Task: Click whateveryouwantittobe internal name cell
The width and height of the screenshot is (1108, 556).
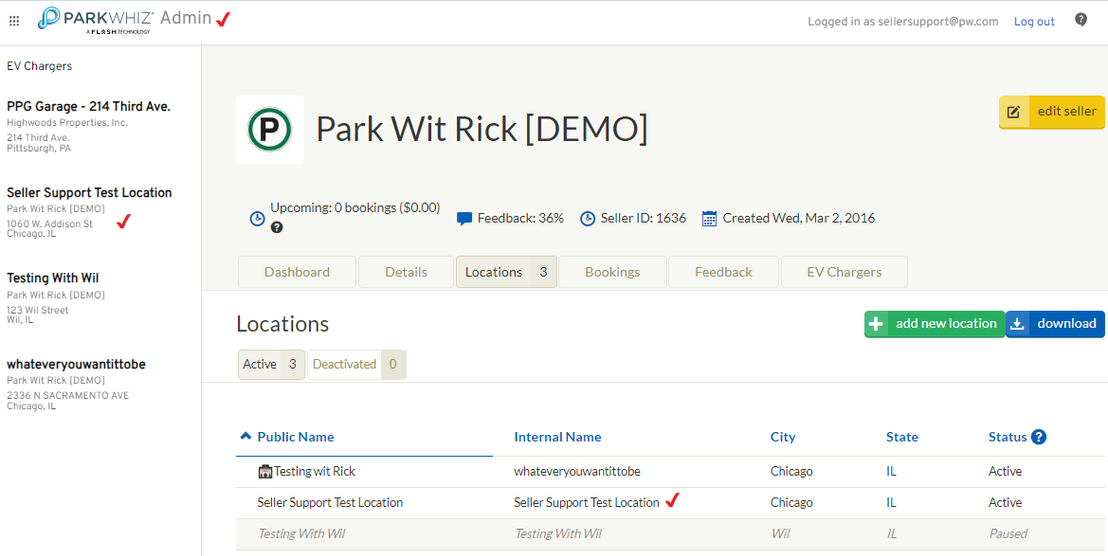Action: tap(577, 471)
